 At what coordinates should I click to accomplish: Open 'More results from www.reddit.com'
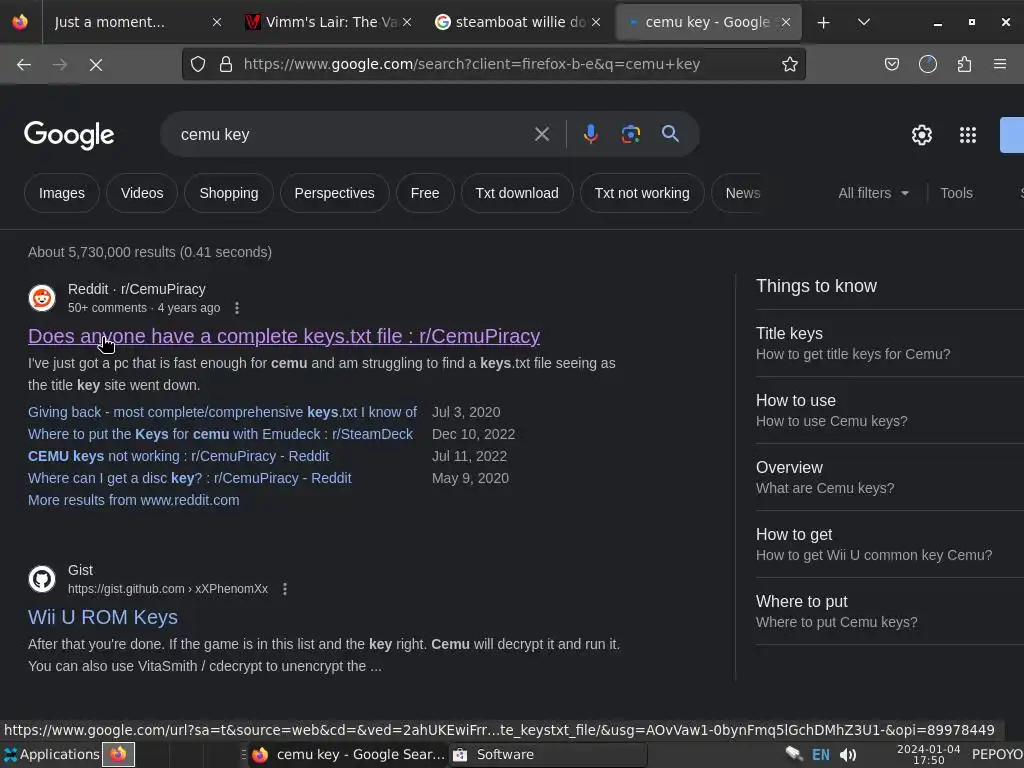click(133, 500)
